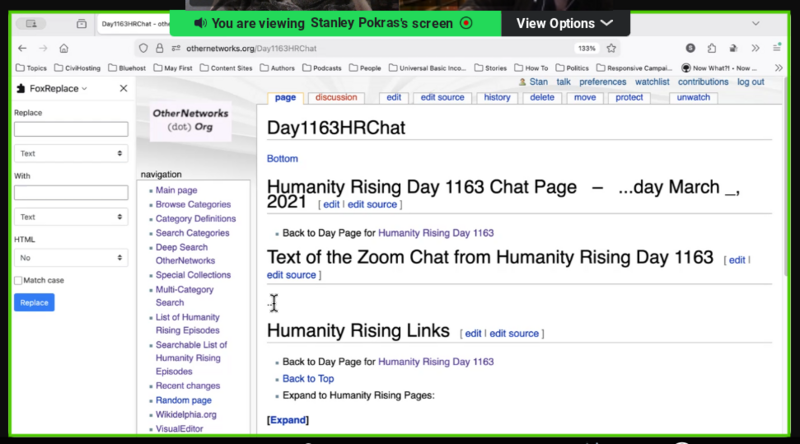Image resolution: width=800 pixels, height=444 pixels.
Task: Click the 133% zoom level indicator
Action: [x=586, y=48]
